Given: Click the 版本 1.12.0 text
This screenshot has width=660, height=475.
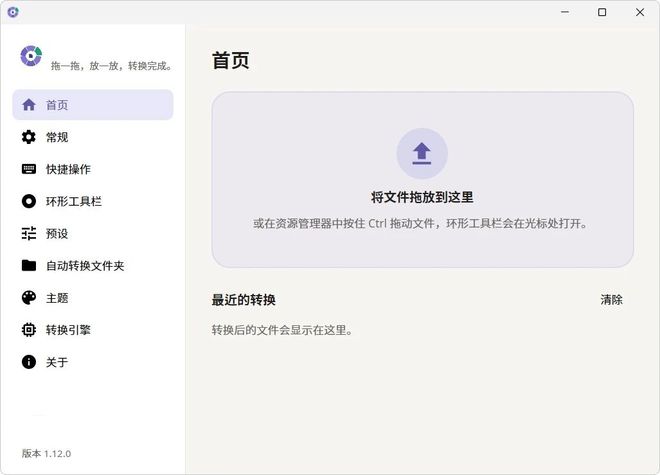Looking at the screenshot, I should tap(46, 454).
